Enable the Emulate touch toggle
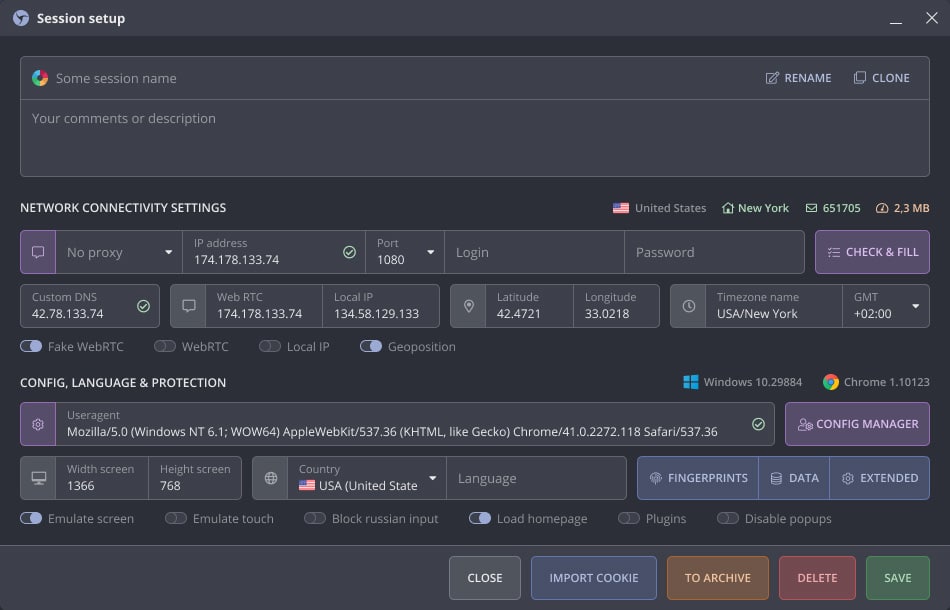 click(x=176, y=518)
